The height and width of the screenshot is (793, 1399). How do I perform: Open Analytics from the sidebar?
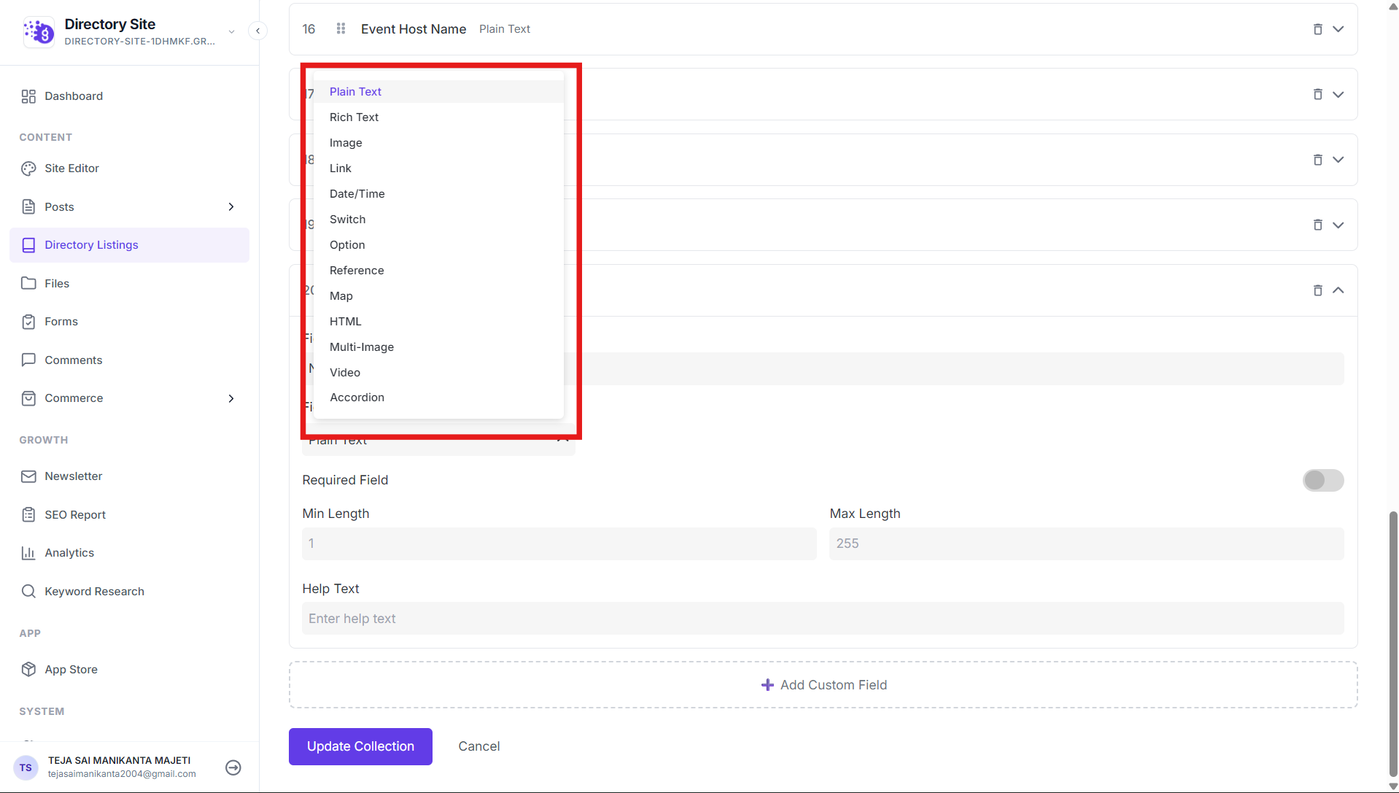(69, 553)
